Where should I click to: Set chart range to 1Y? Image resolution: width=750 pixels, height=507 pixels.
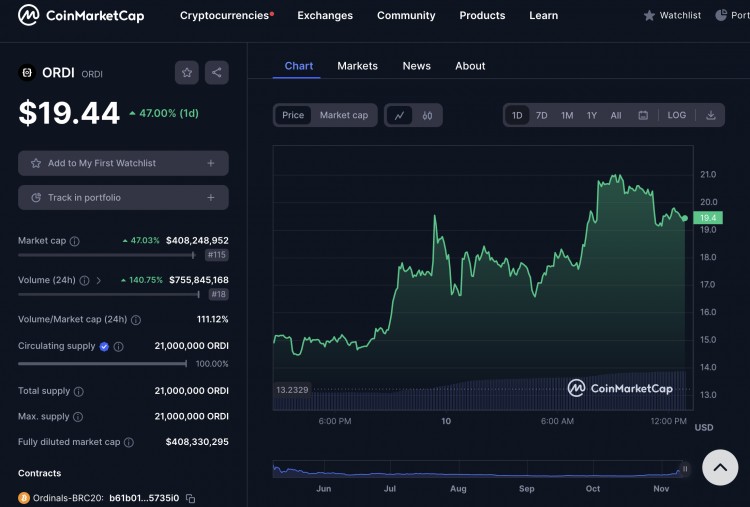[x=592, y=115]
